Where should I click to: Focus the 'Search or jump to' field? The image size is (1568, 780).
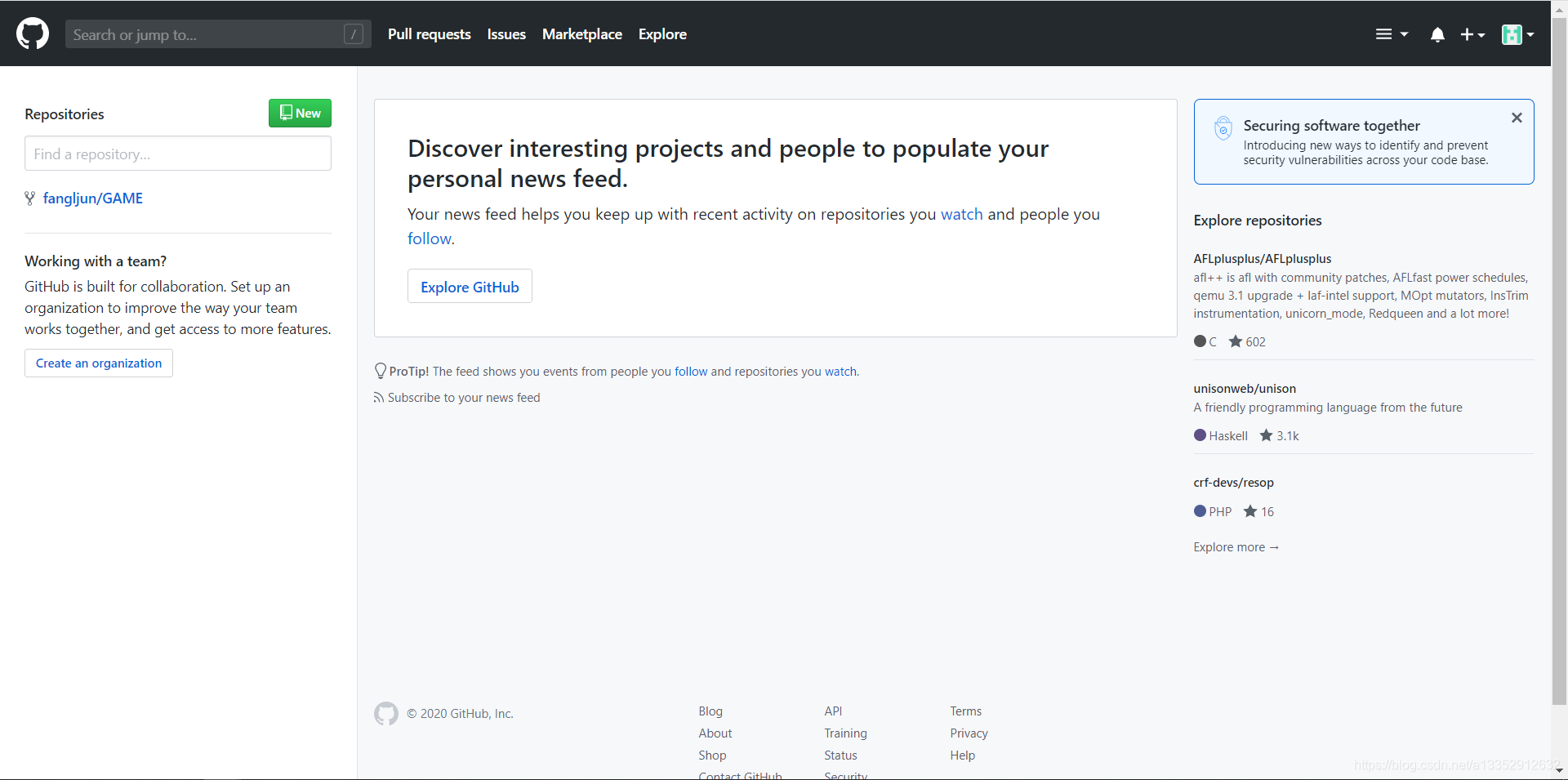coord(218,34)
